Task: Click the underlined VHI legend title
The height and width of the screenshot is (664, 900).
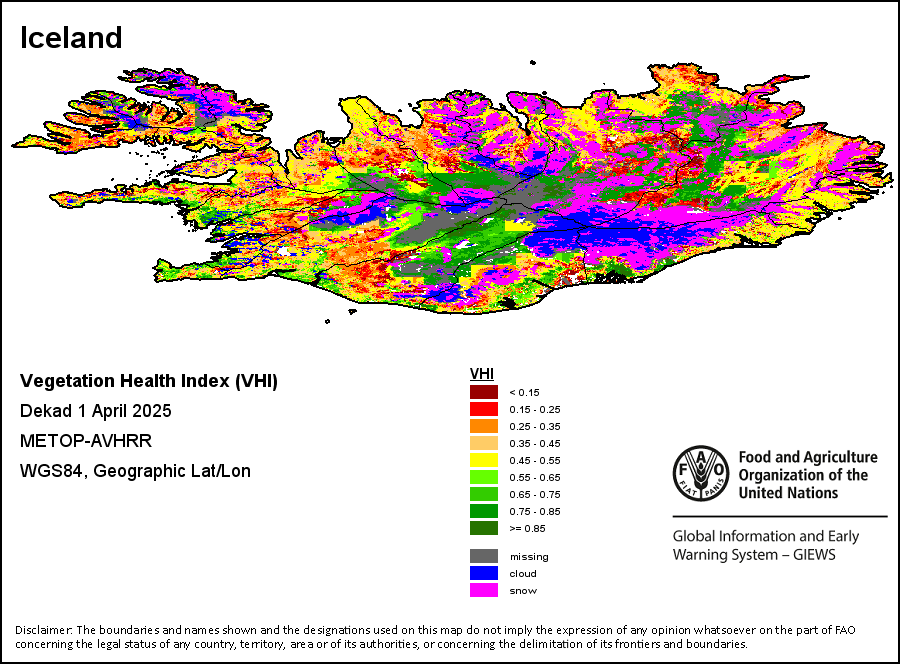Action: [482, 374]
